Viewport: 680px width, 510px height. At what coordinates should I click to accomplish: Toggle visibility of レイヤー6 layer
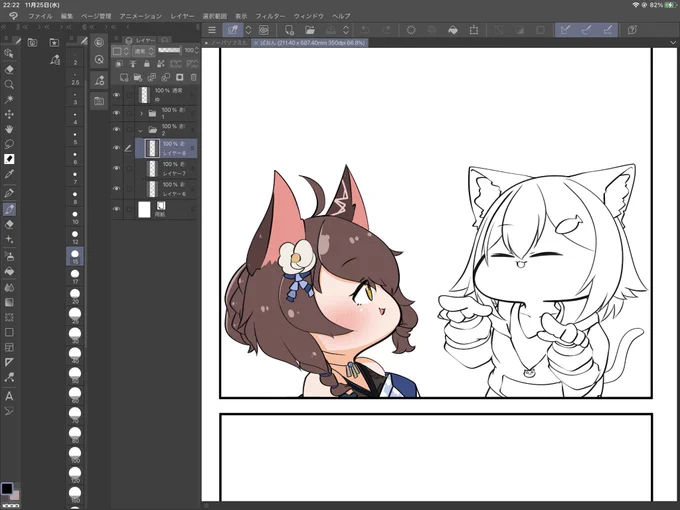click(x=116, y=188)
